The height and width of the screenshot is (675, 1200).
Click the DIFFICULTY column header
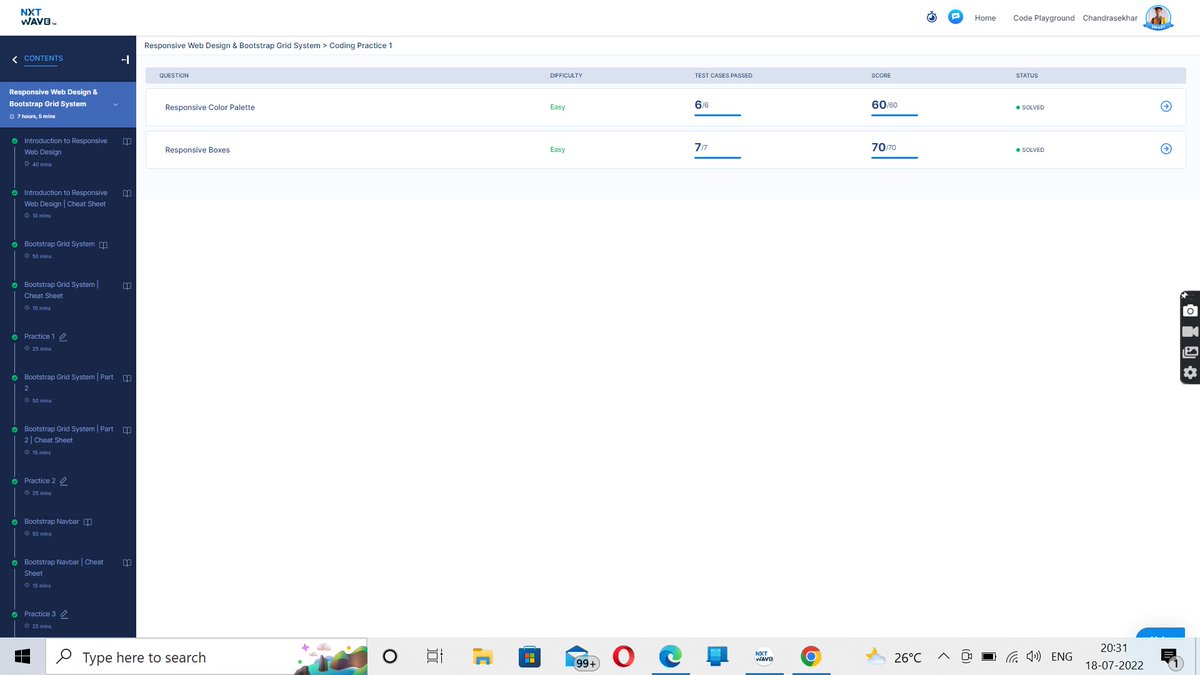tap(566, 76)
